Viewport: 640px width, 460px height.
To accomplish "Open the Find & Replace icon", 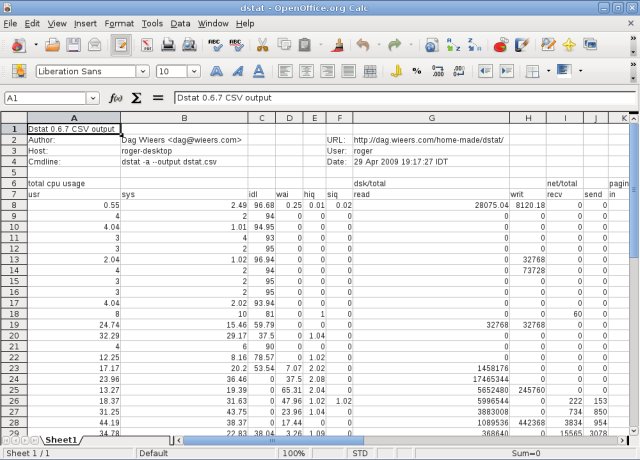I will tap(548, 45).
